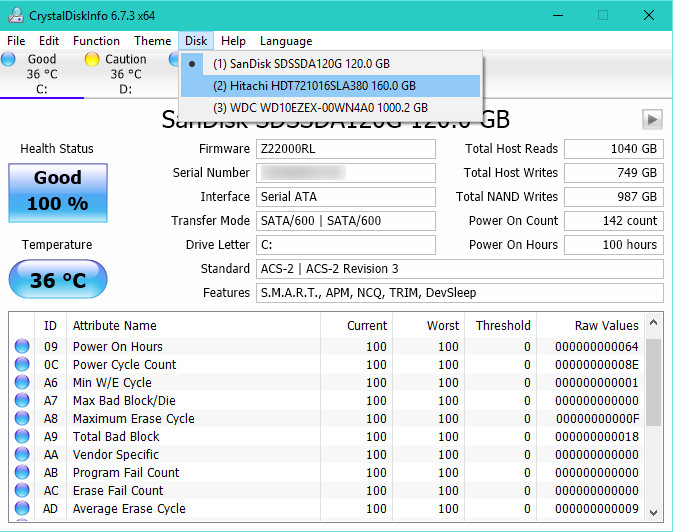
Task: Click the Drive Letter field
Action: pos(346,245)
